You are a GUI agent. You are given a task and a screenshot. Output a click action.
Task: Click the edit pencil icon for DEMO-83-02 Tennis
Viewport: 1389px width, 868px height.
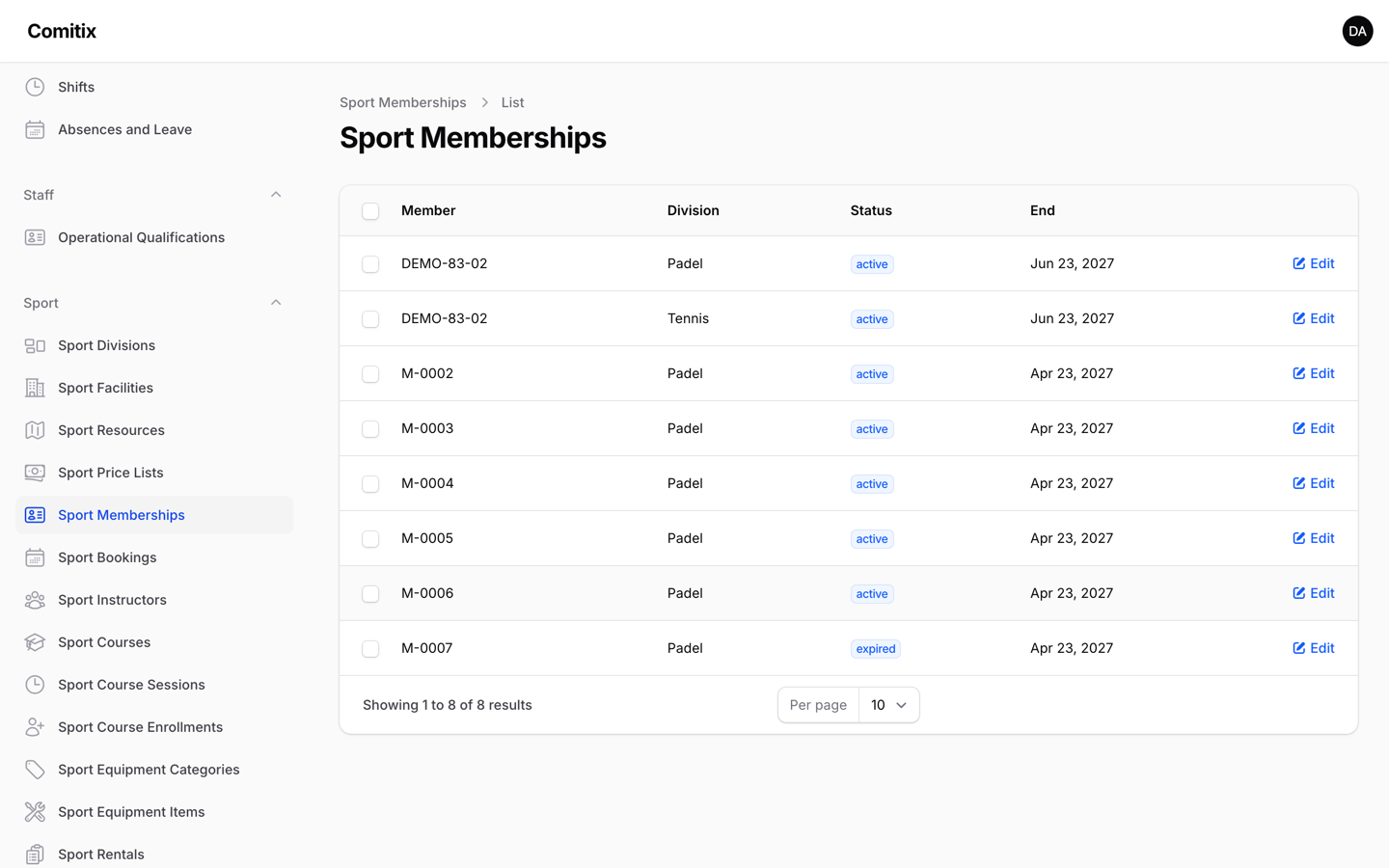pyautogui.click(x=1299, y=318)
